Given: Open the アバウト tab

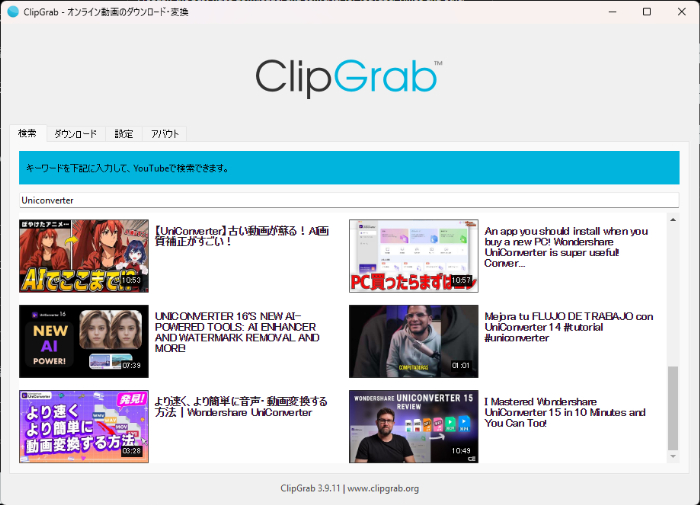Looking at the screenshot, I should 164,134.
